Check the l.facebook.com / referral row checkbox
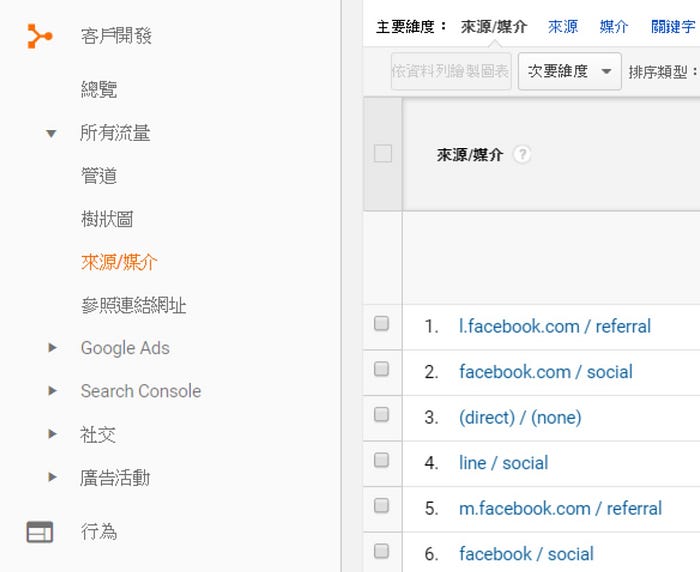 381,323
